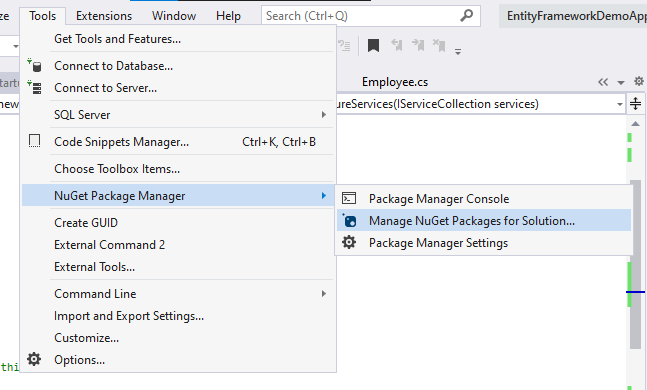647x390 pixels.
Task: Click the editor vertical scrollbar thumb
Action: [x=635, y=264]
